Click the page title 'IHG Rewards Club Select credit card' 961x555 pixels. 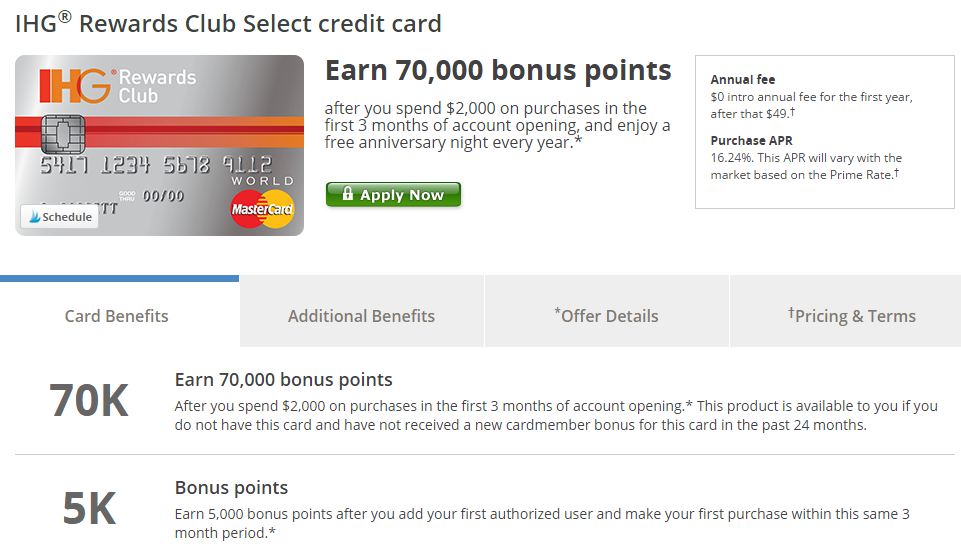tap(228, 23)
